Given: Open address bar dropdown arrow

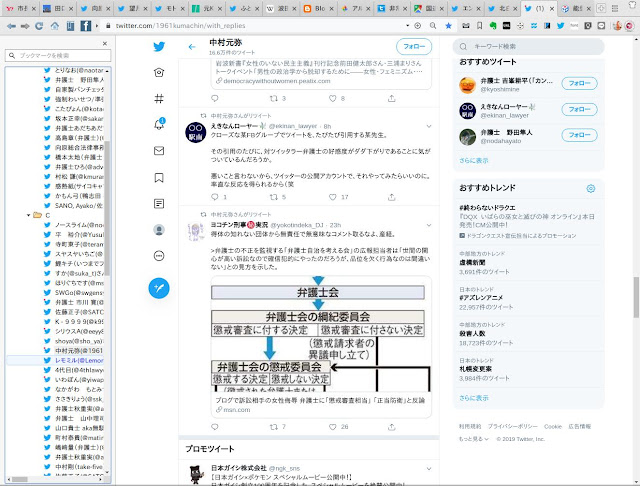Looking at the screenshot, I should pyautogui.click(x=407, y=26).
